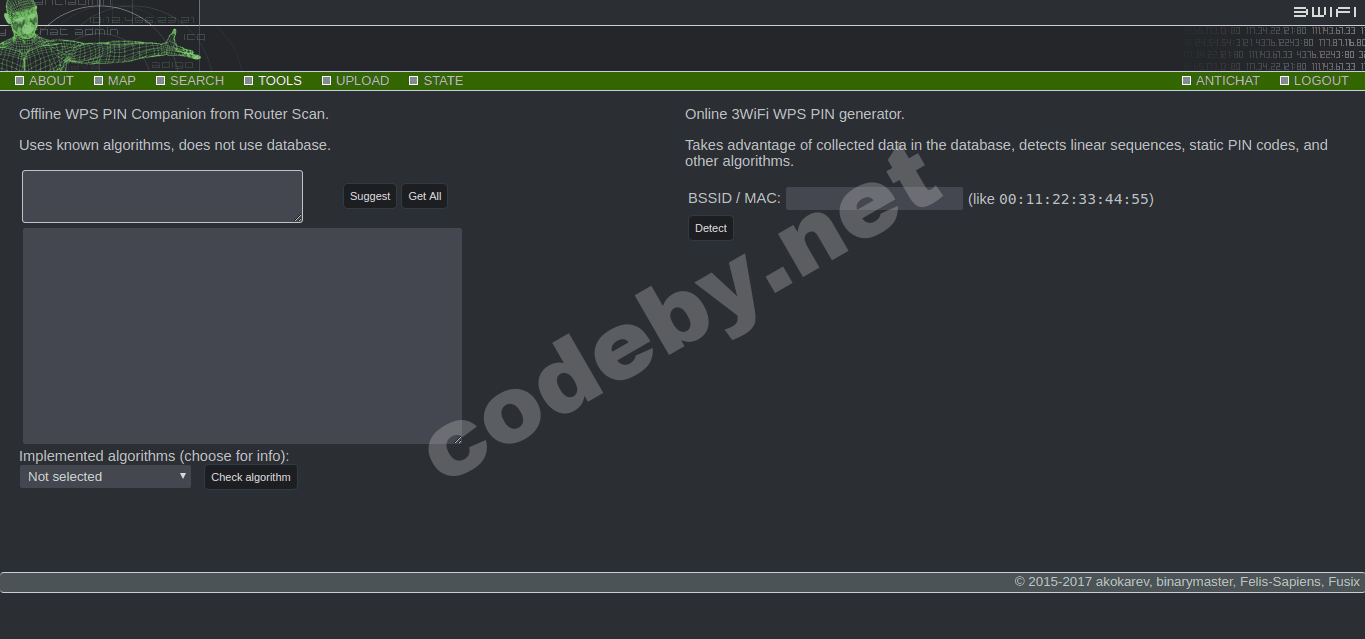Open the Not selected algorithms dropdown
This screenshot has width=1365, height=639.
pyautogui.click(x=105, y=477)
